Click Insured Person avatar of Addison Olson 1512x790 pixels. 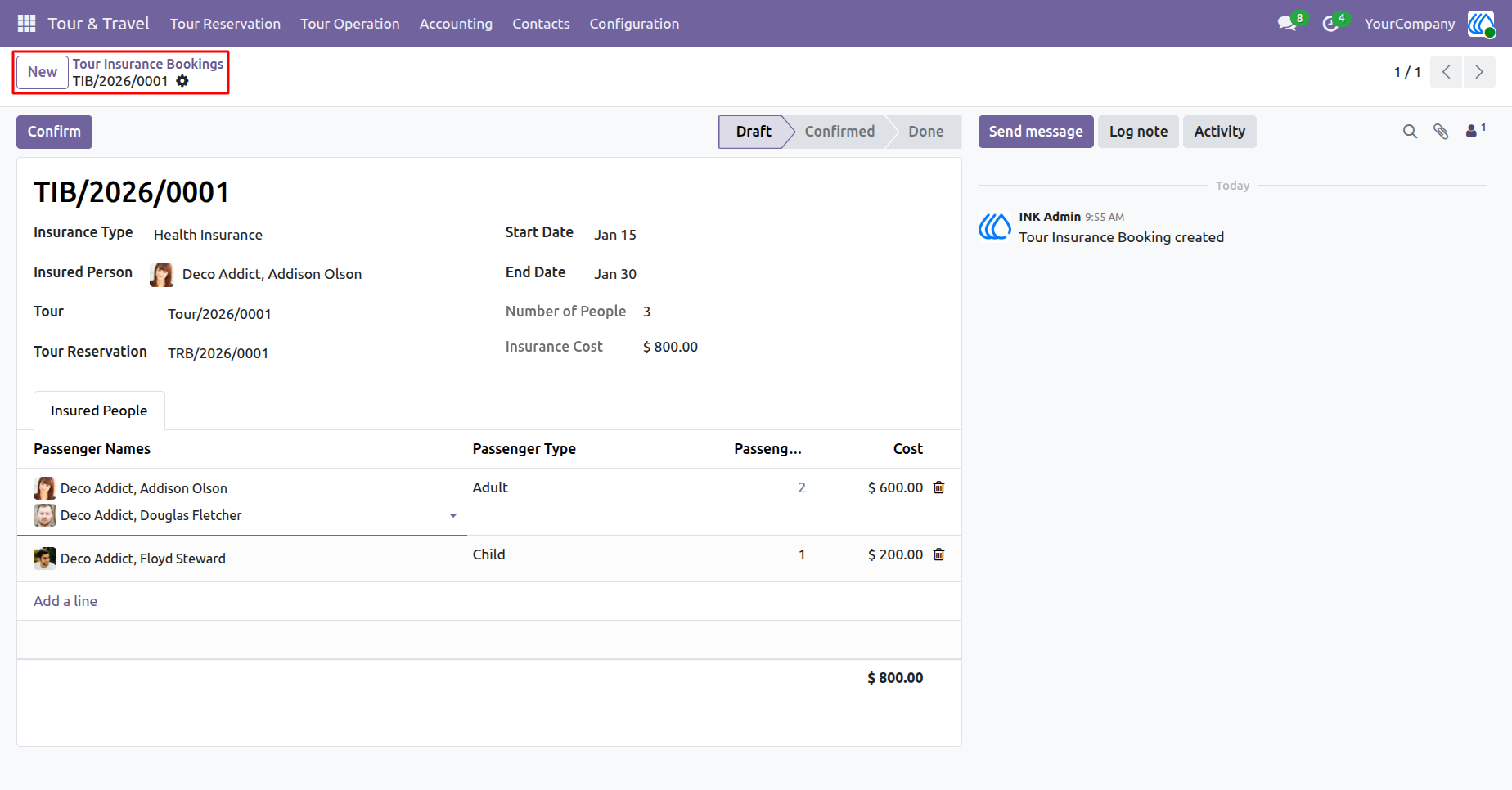[x=162, y=275]
